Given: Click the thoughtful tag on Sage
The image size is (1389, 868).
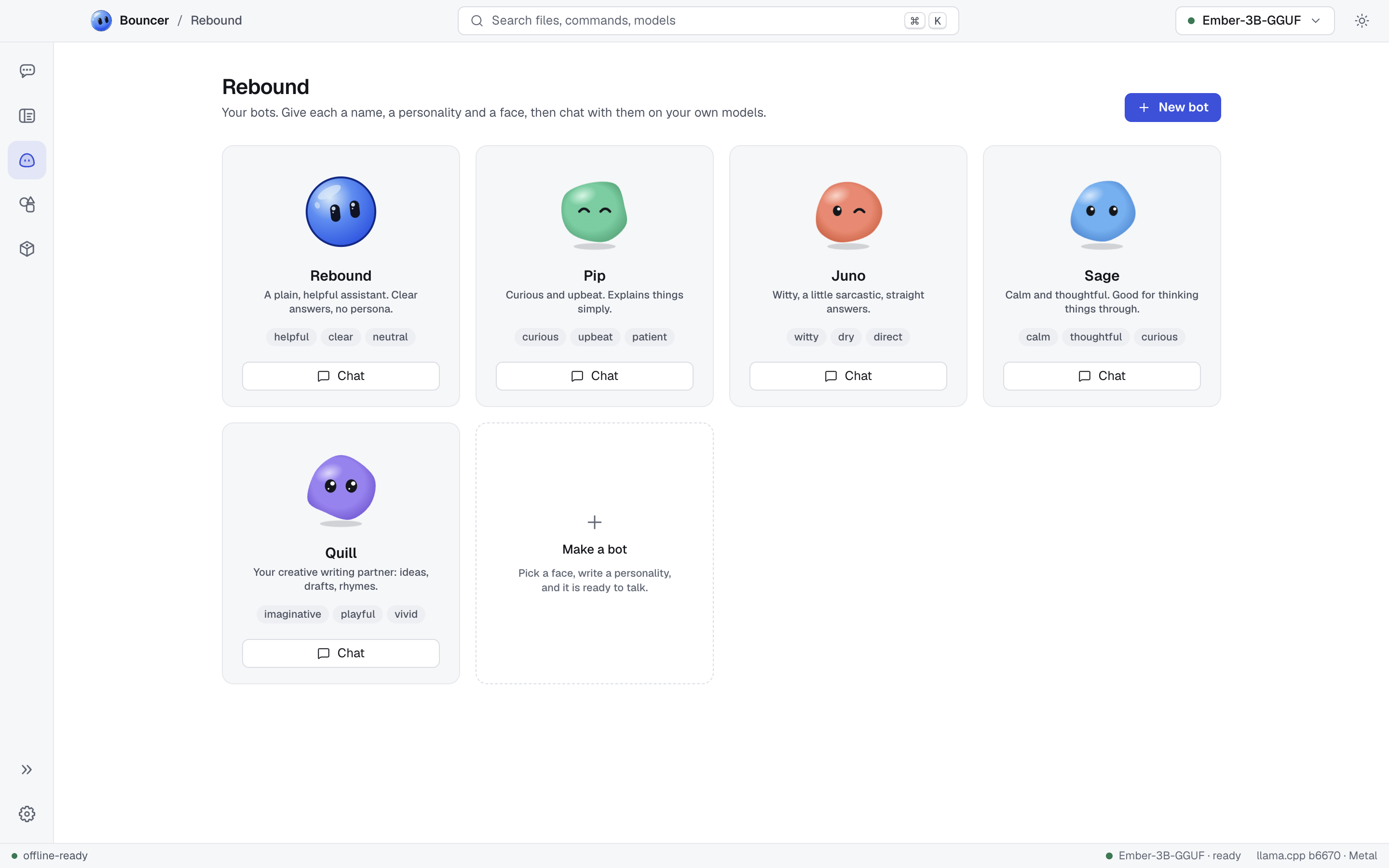Looking at the screenshot, I should (x=1096, y=337).
